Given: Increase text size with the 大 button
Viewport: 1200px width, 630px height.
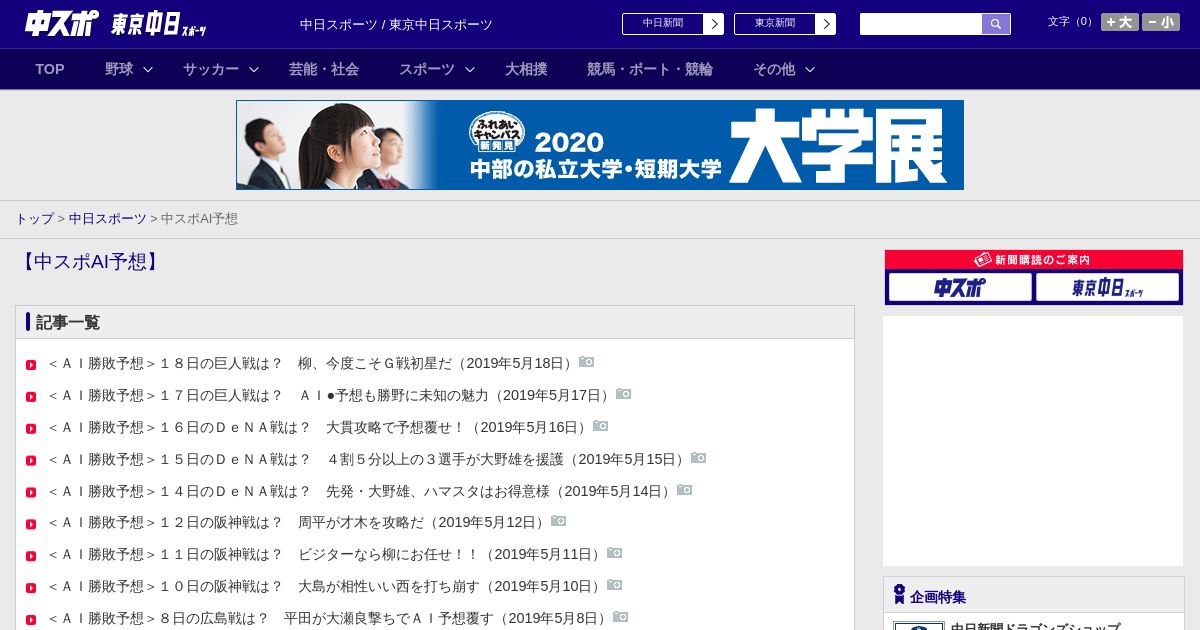Looking at the screenshot, I should (1120, 22).
